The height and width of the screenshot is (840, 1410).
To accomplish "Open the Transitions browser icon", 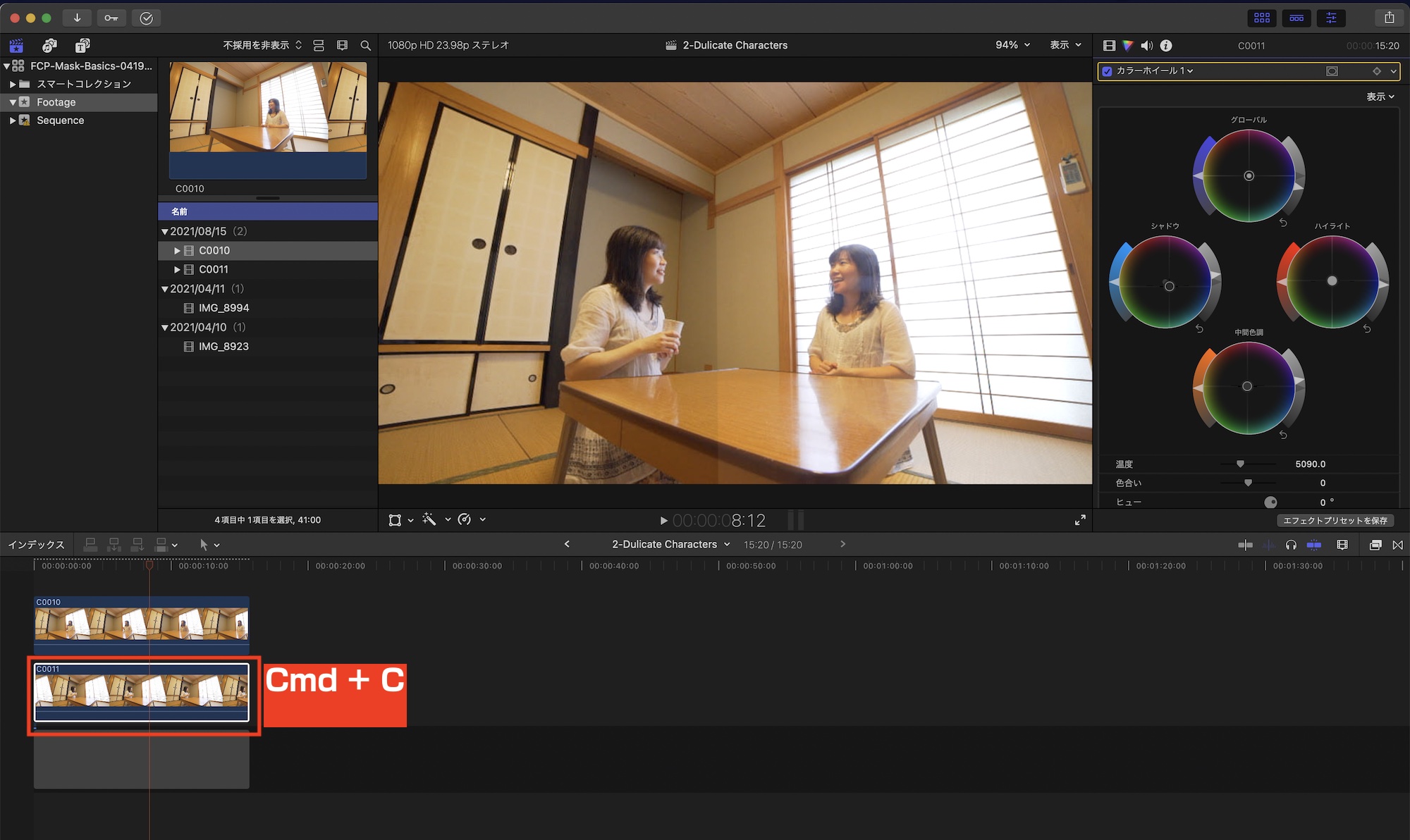I will pyautogui.click(x=1397, y=545).
